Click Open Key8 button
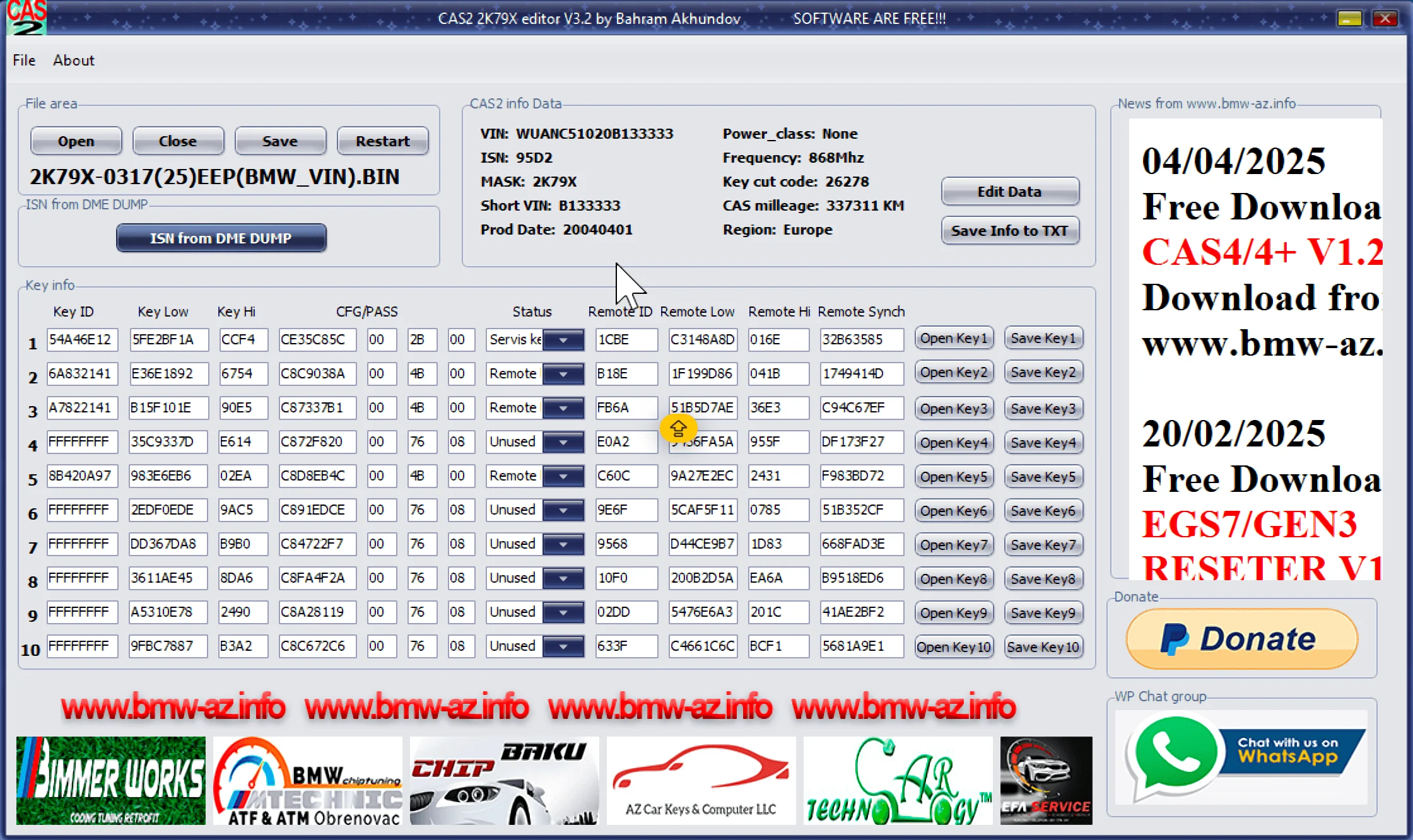The height and width of the screenshot is (840, 1413). pos(954,579)
